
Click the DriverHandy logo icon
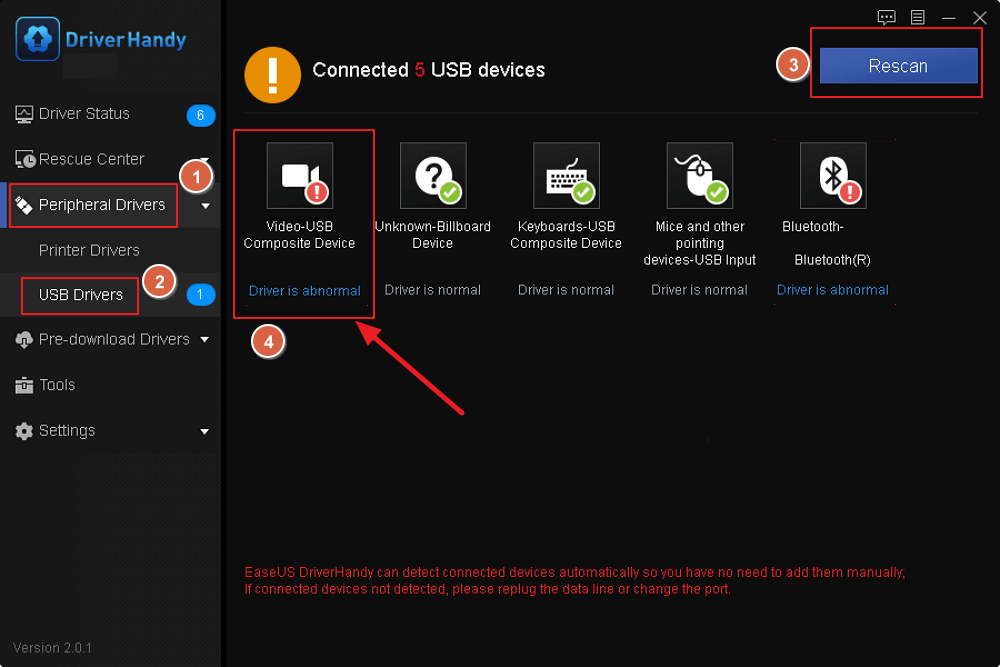[38, 39]
